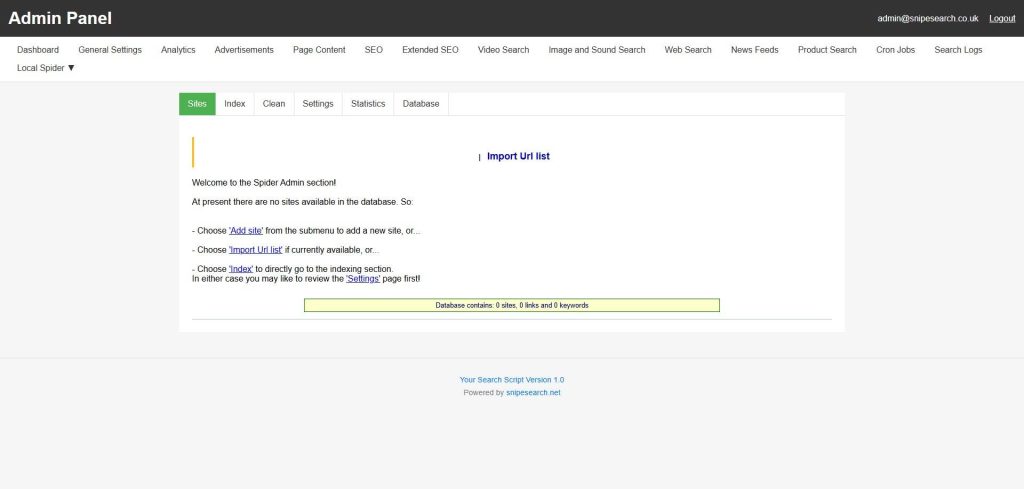The width and height of the screenshot is (1024, 489).
Task: Navigate to Advertisements page
Action: (x=244, y=50)
